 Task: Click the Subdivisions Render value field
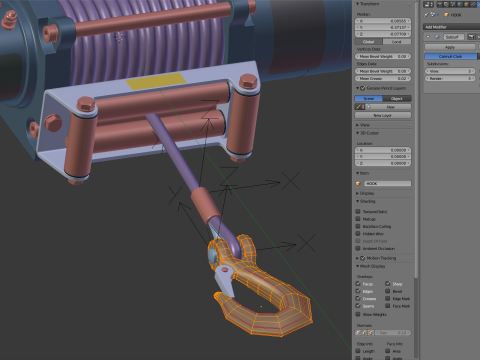pyautogui.click(x=450, y=78)
